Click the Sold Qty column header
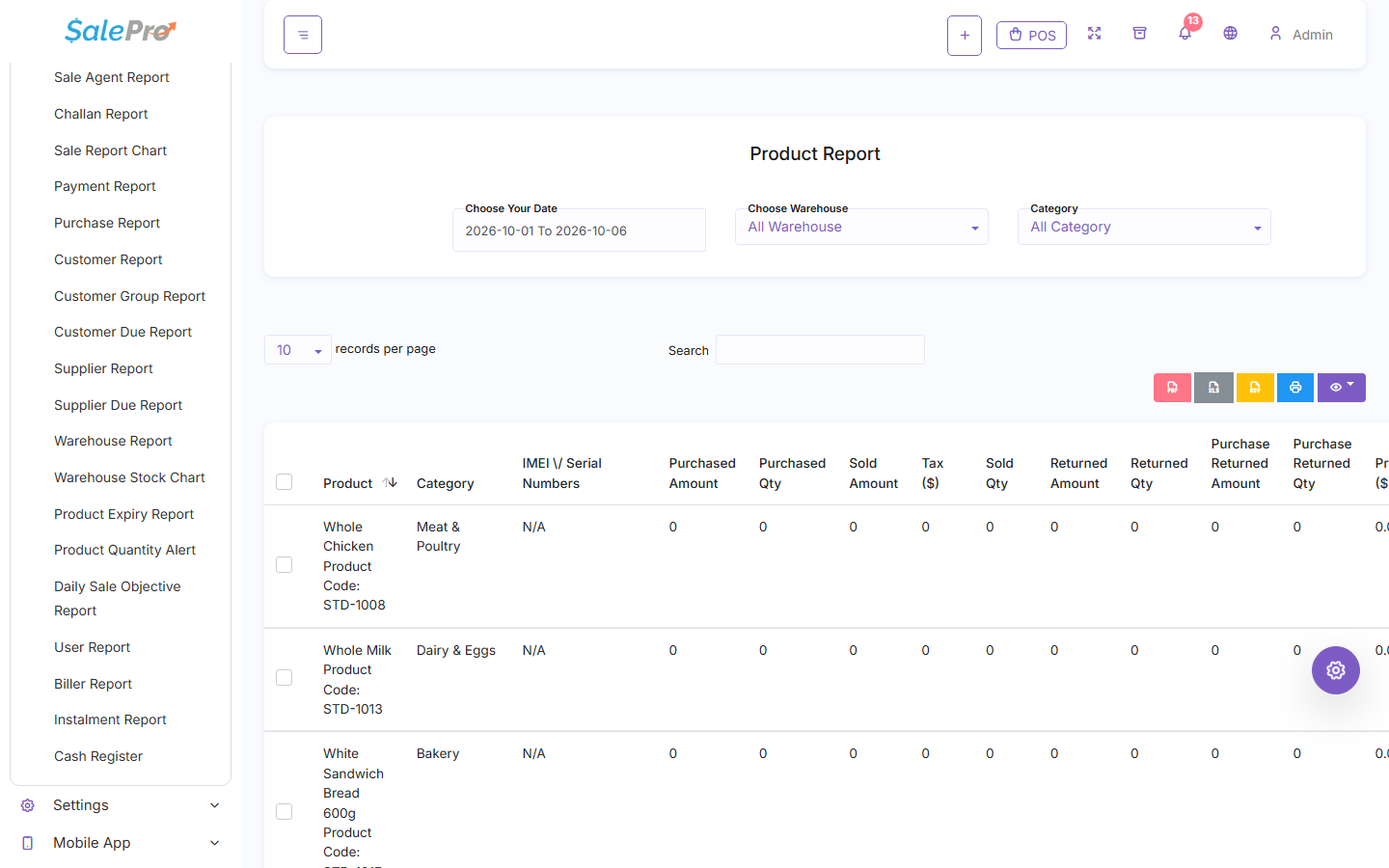The height and width of the screenshot is (868, 1389). pos(999,474)
